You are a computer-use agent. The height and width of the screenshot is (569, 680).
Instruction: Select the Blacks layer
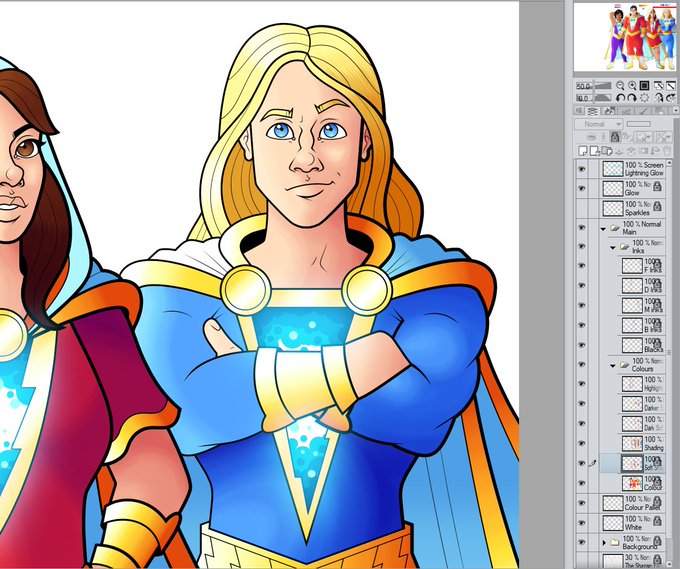(642, 345)
